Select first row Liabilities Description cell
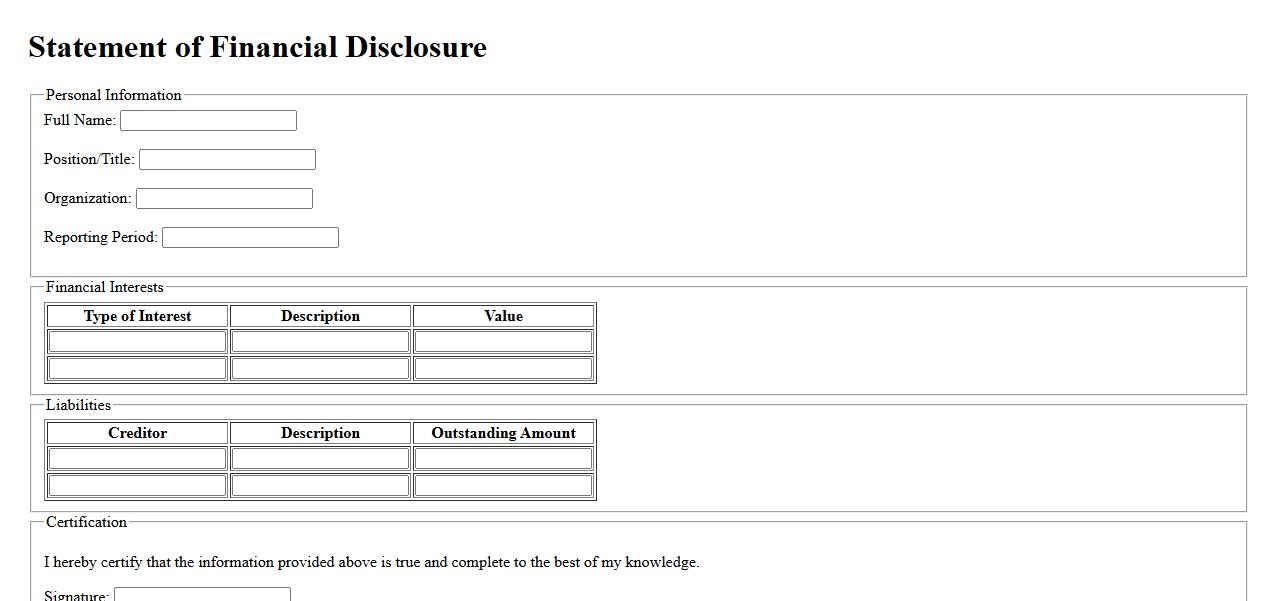Screen dimensions: 1278x601 (320, 459)
